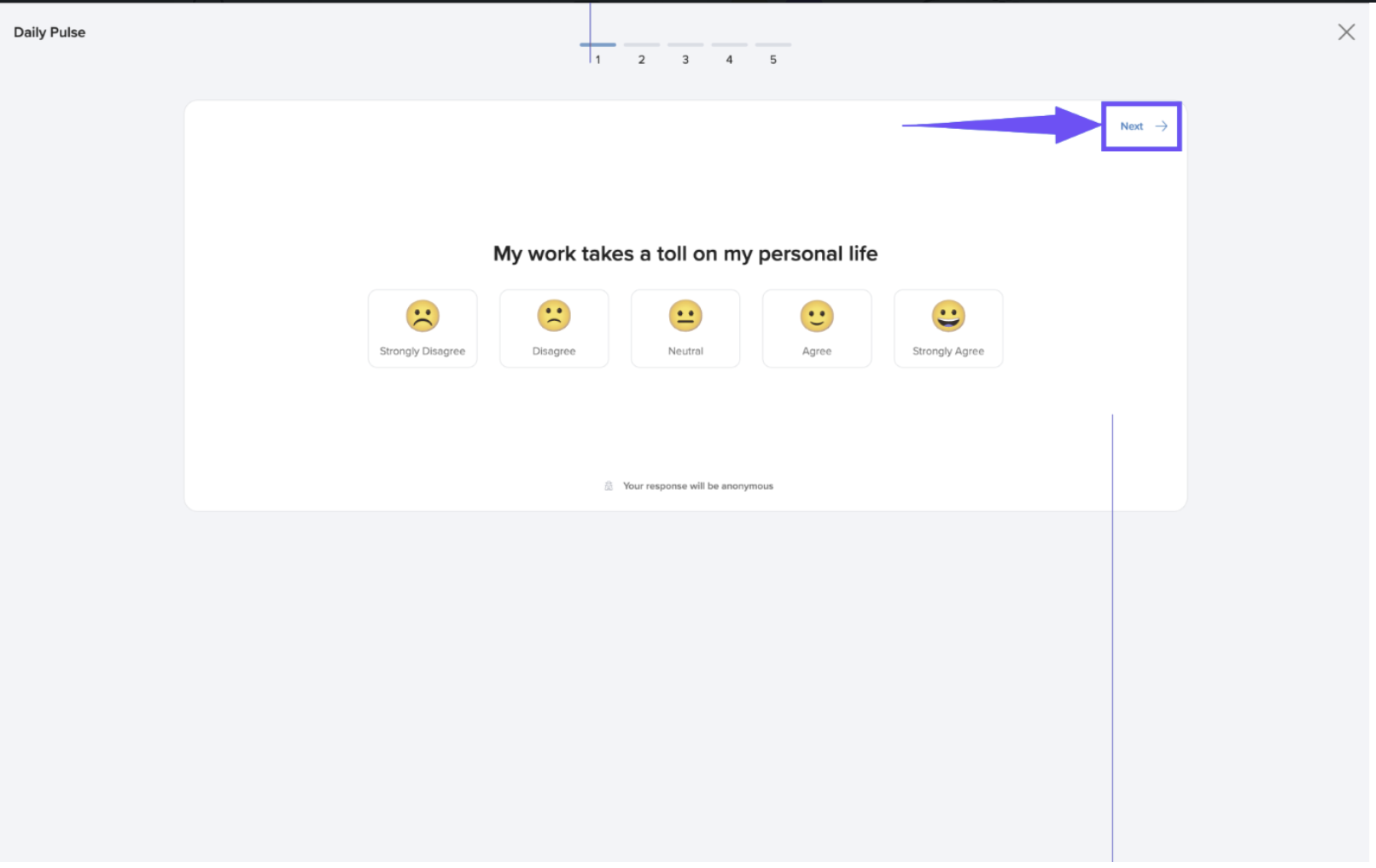Close the Daily Pulse survey with X
Screen dimensions: 1376x868
coord(1346,32)
